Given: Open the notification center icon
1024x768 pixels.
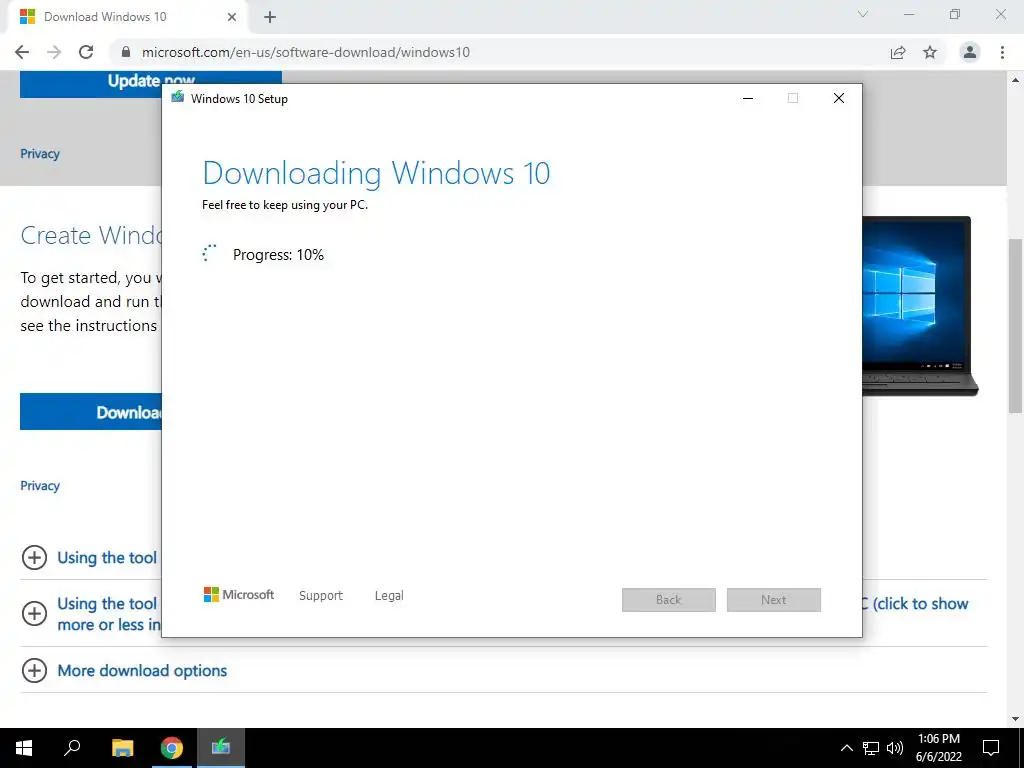Looking at the screenshot, I should 991,748.
